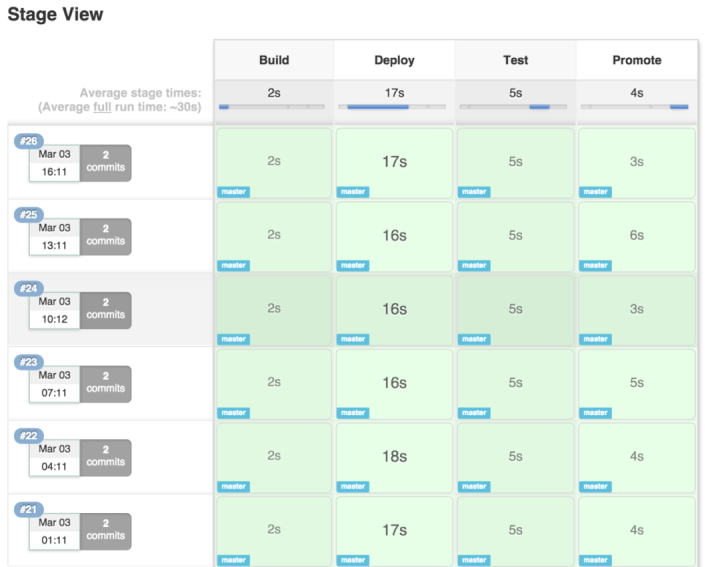Select the Build stage column header

pyautogui.click(x=274, y=60)
